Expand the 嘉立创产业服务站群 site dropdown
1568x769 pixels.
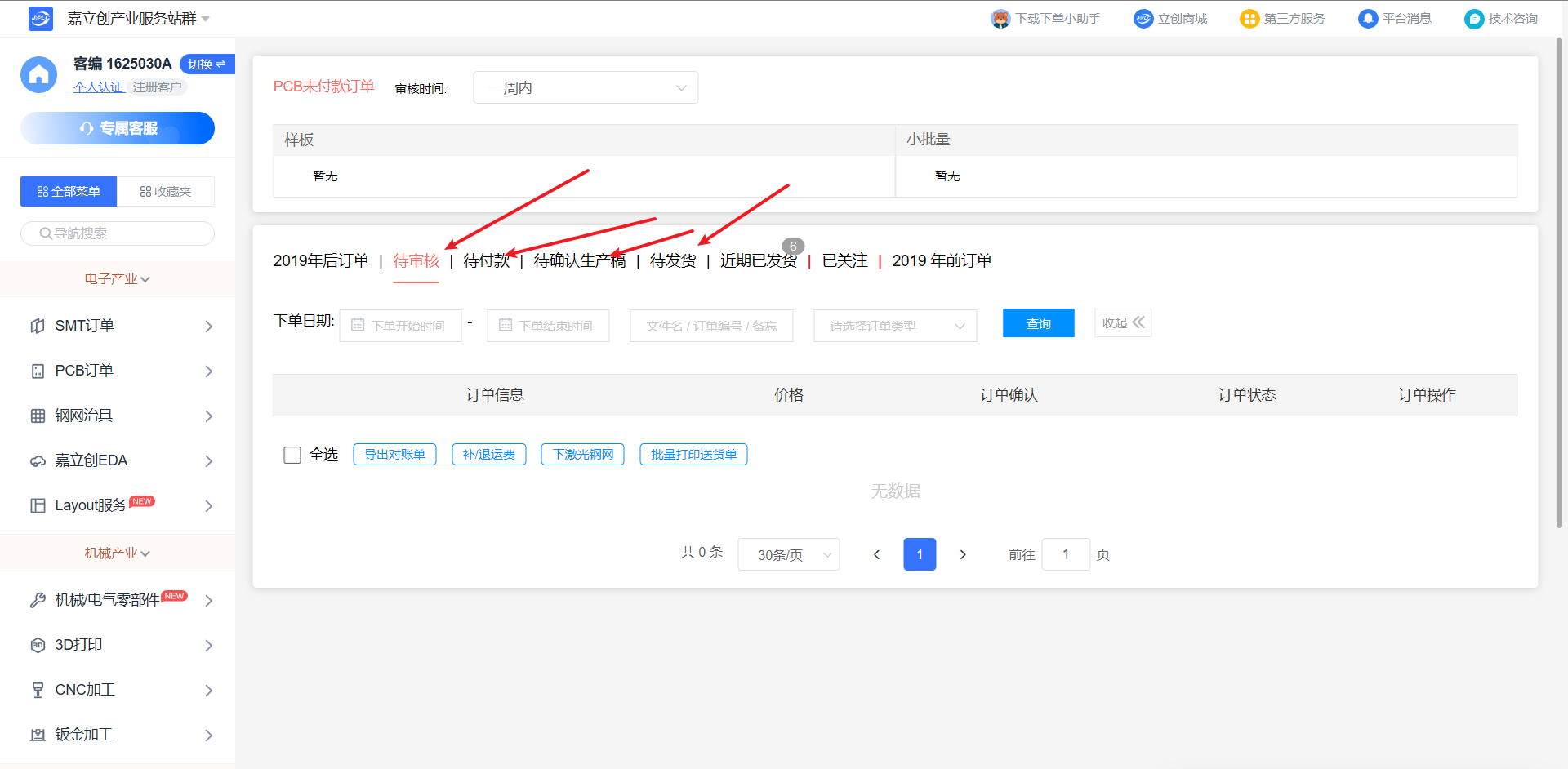click(206, 19)
